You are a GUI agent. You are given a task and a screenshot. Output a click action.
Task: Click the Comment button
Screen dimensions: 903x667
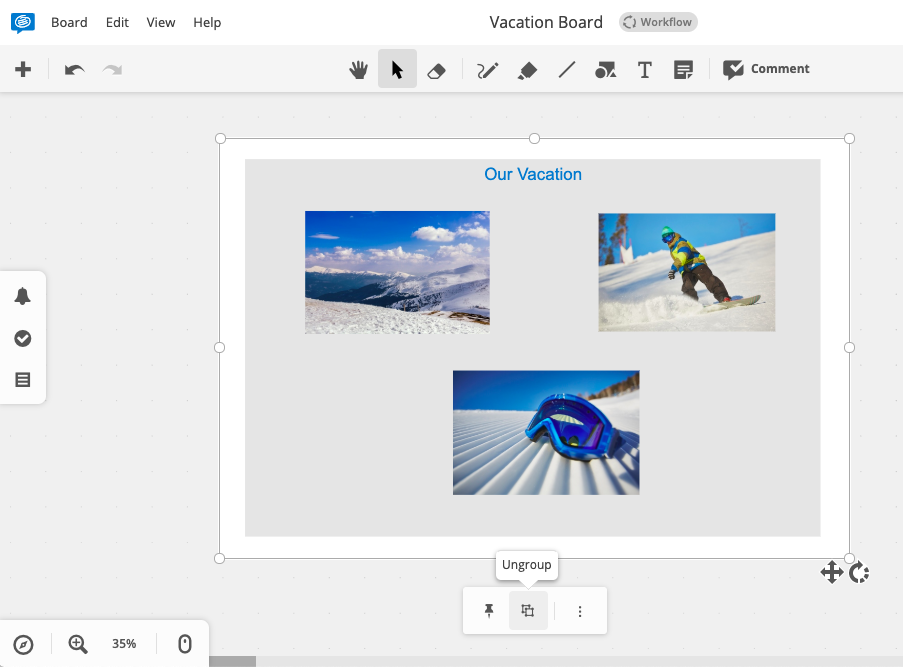[x=767, y=69]
